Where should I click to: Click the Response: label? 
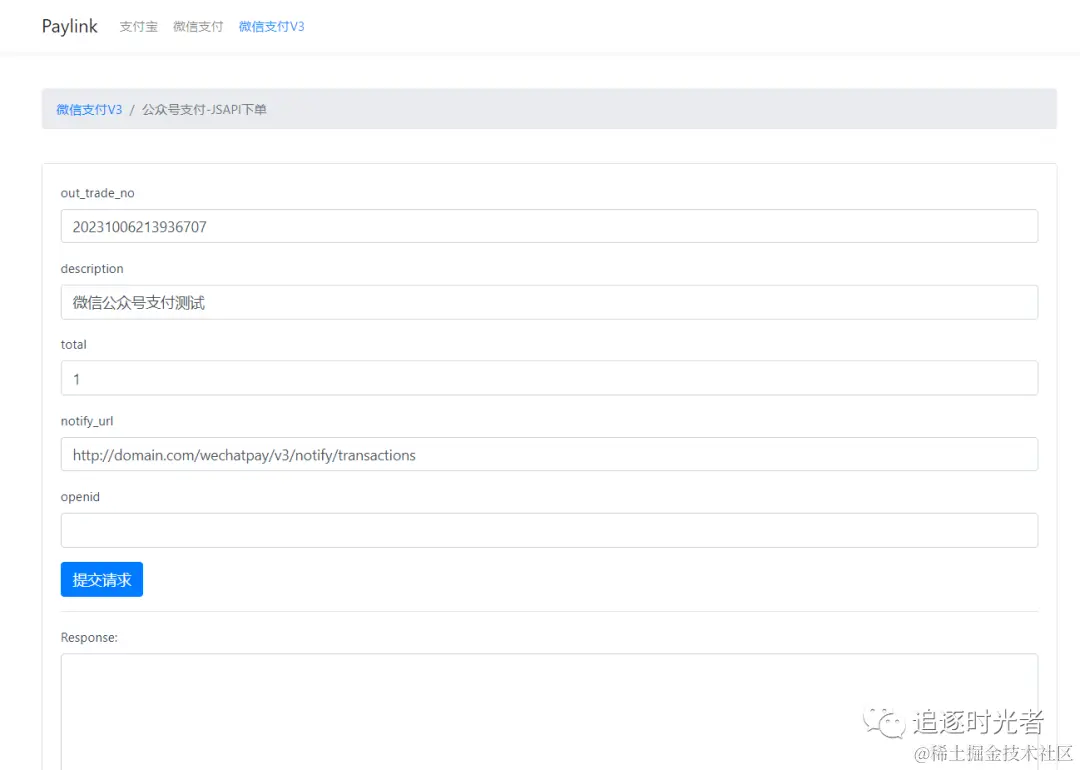coord(89,637)
